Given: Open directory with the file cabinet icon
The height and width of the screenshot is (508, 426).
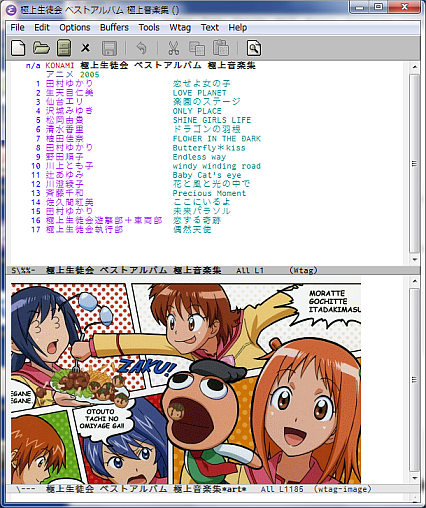Looking at the screenshot, I should [64, 48].
